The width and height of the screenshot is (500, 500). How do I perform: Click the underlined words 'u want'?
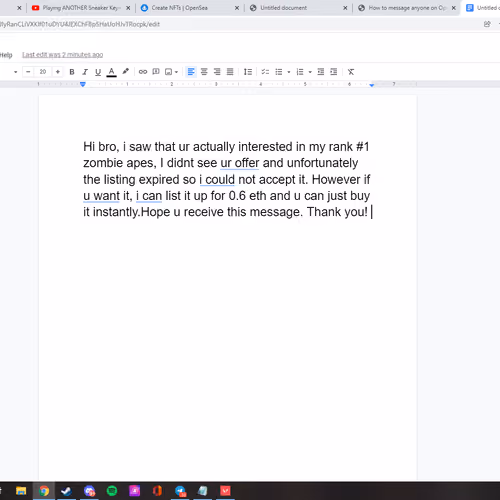[x=101, y=196]
